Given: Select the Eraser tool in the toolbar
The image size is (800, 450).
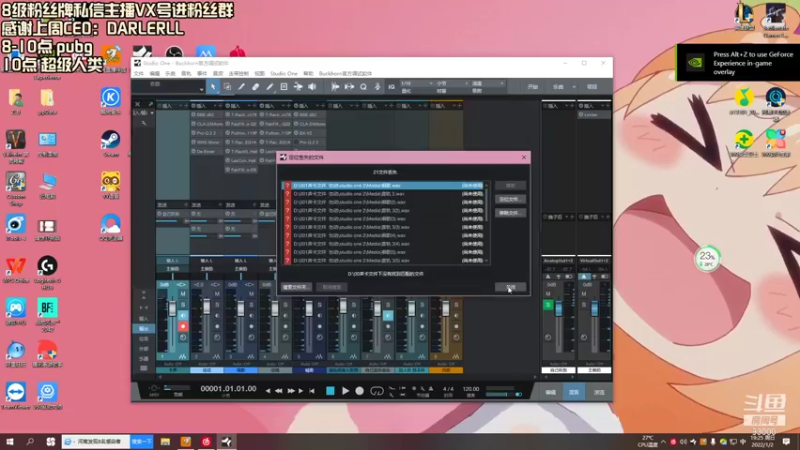Looking at the screenshot, I should pos(256,87).
